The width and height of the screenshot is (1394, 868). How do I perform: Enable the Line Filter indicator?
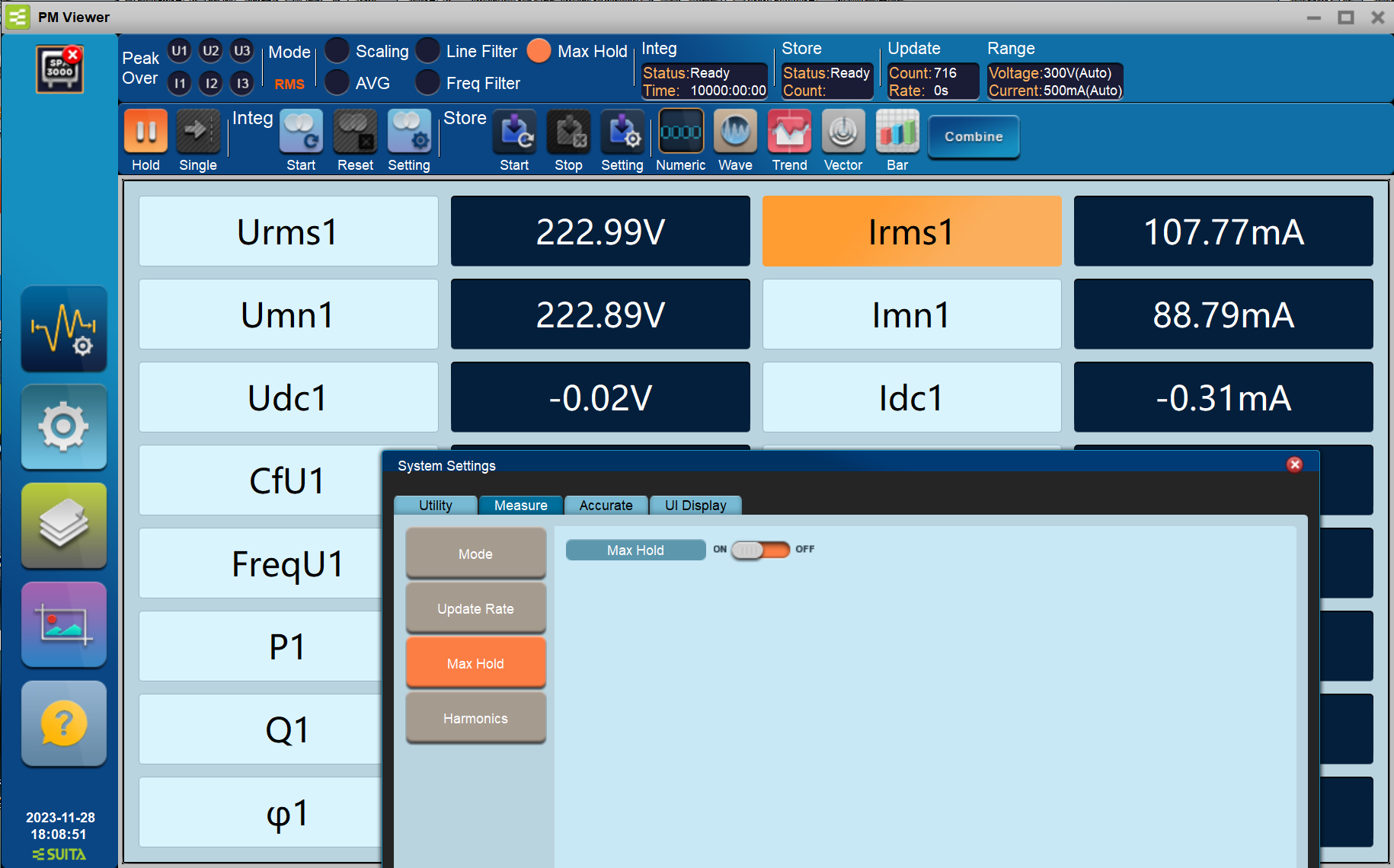[x=427, y=51]
